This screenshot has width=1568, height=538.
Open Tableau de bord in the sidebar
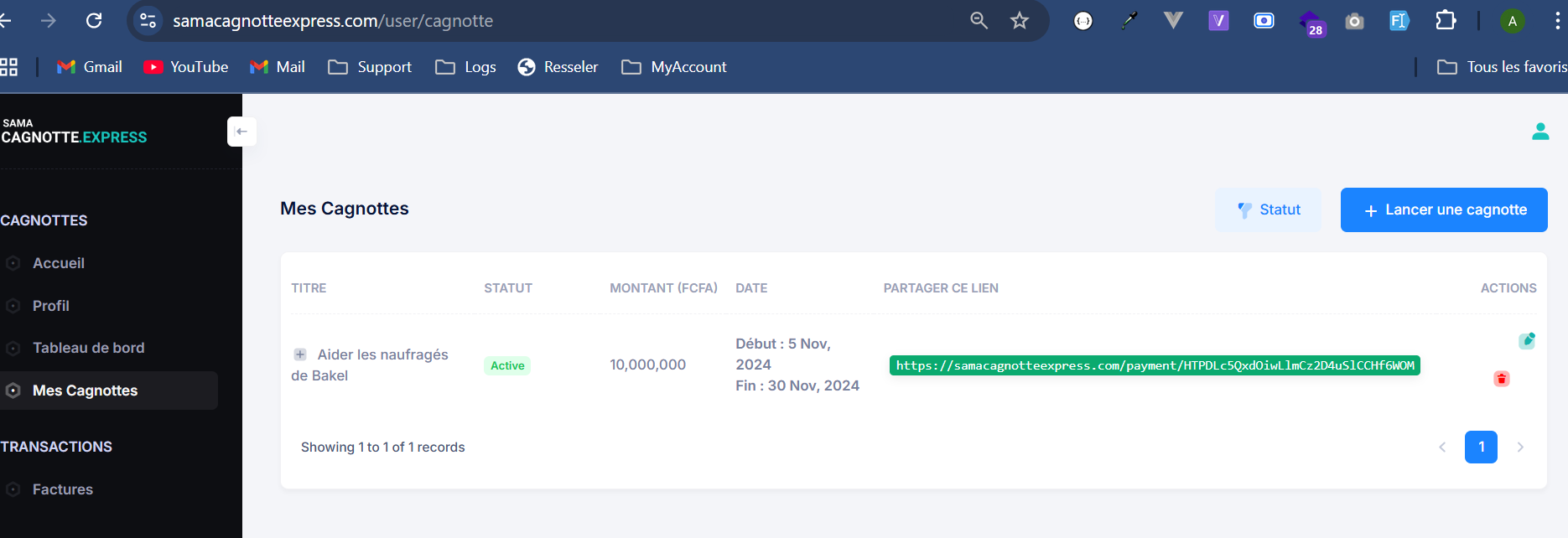pyautogui.click(x=88, y=348)
